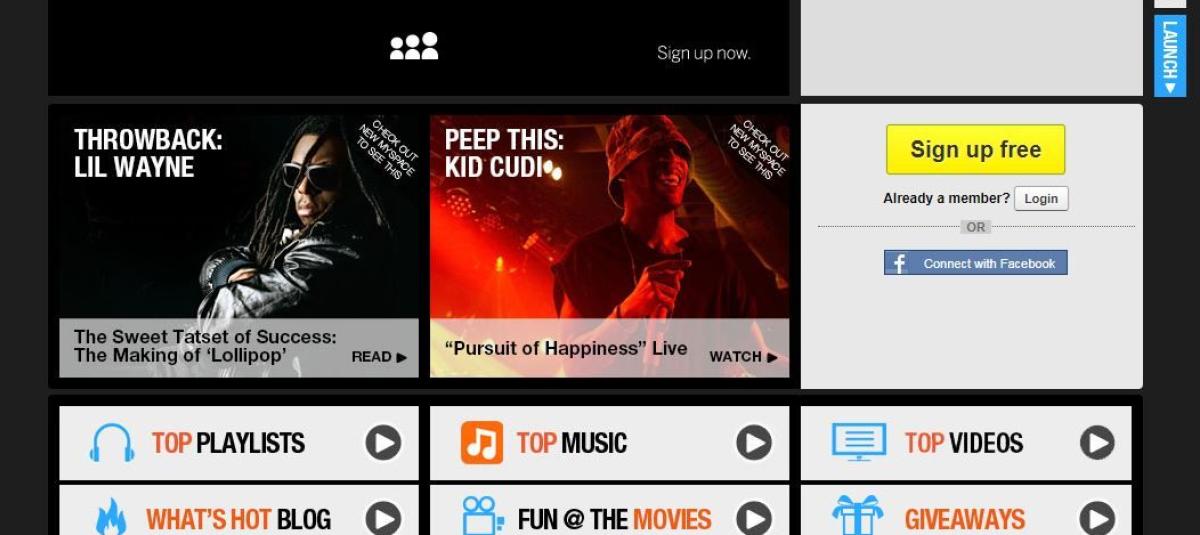Connect with Facebook button
1200x535 pixels.
click(976, 263)
